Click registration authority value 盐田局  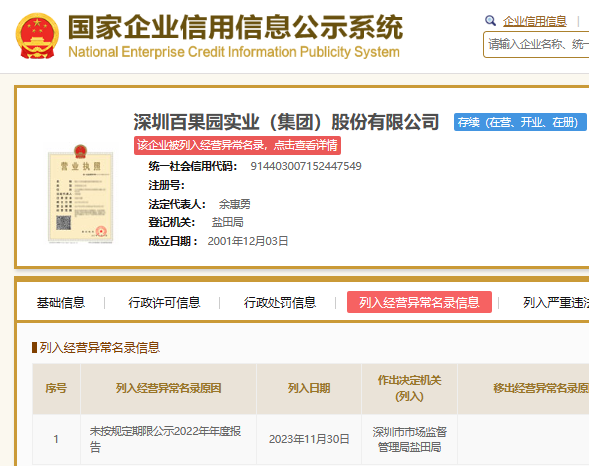(x=228, y=222)
